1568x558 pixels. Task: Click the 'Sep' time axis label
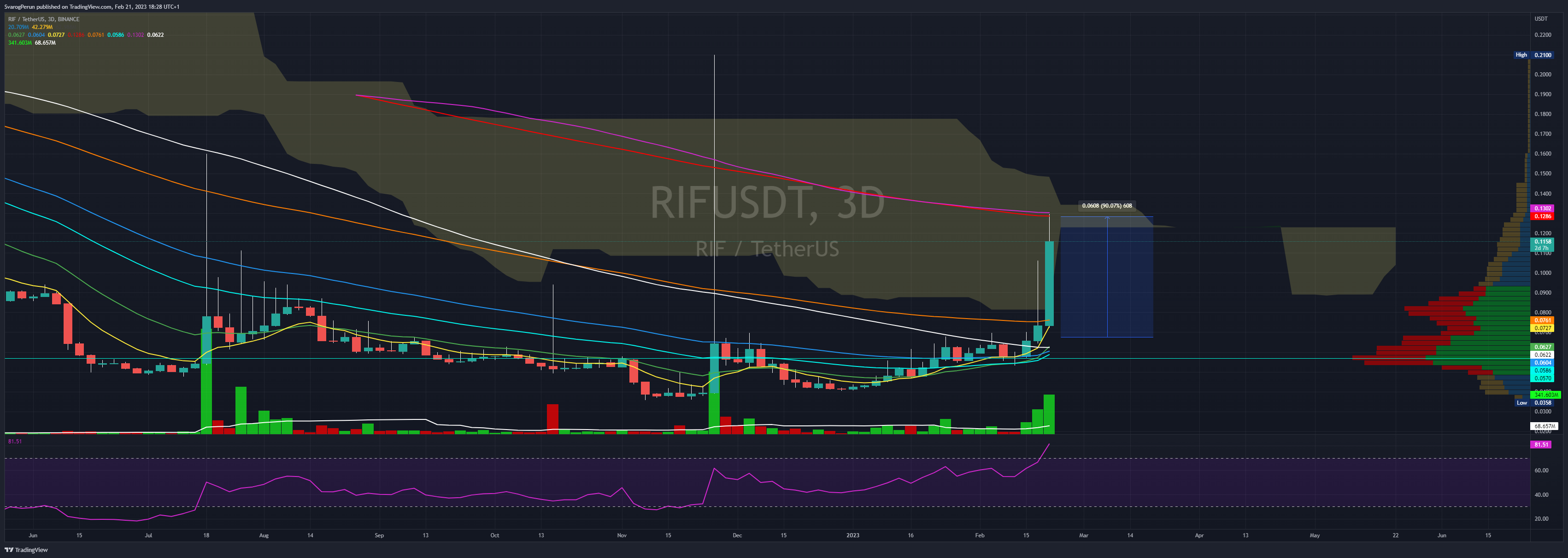(379, 536)
